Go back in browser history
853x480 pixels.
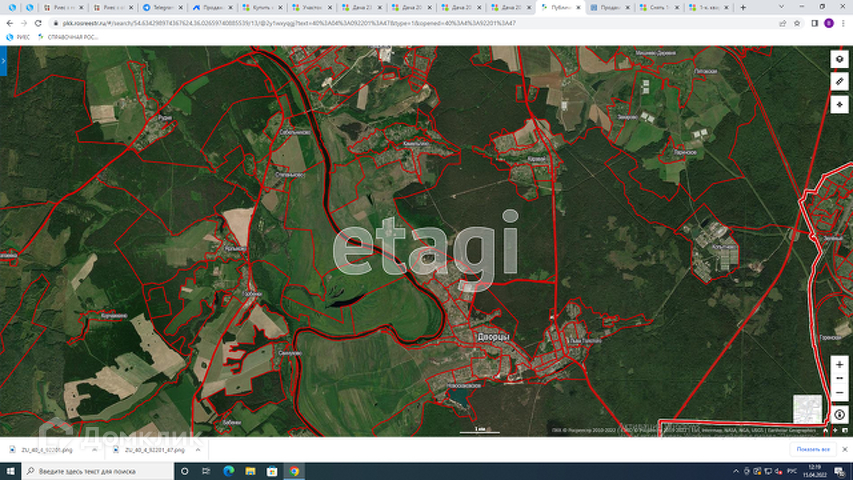tap(10, 23)
